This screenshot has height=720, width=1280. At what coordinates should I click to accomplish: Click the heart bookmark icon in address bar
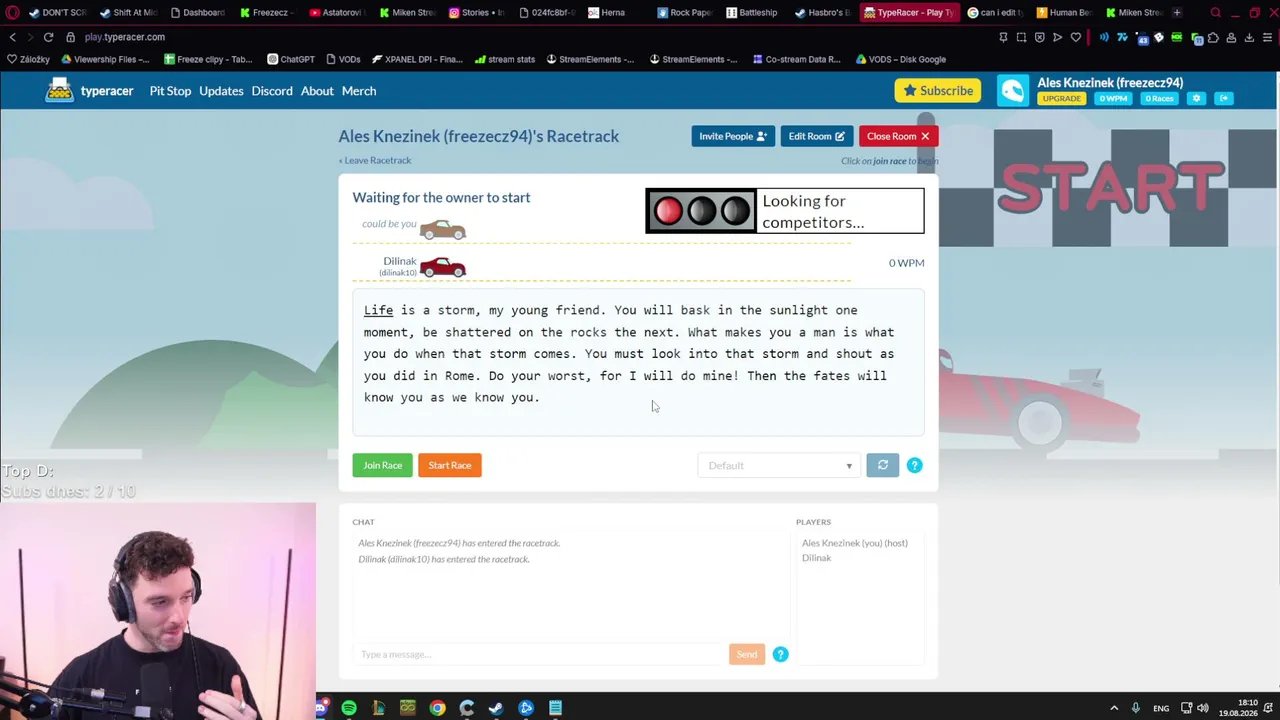[x=1076, y=37]
